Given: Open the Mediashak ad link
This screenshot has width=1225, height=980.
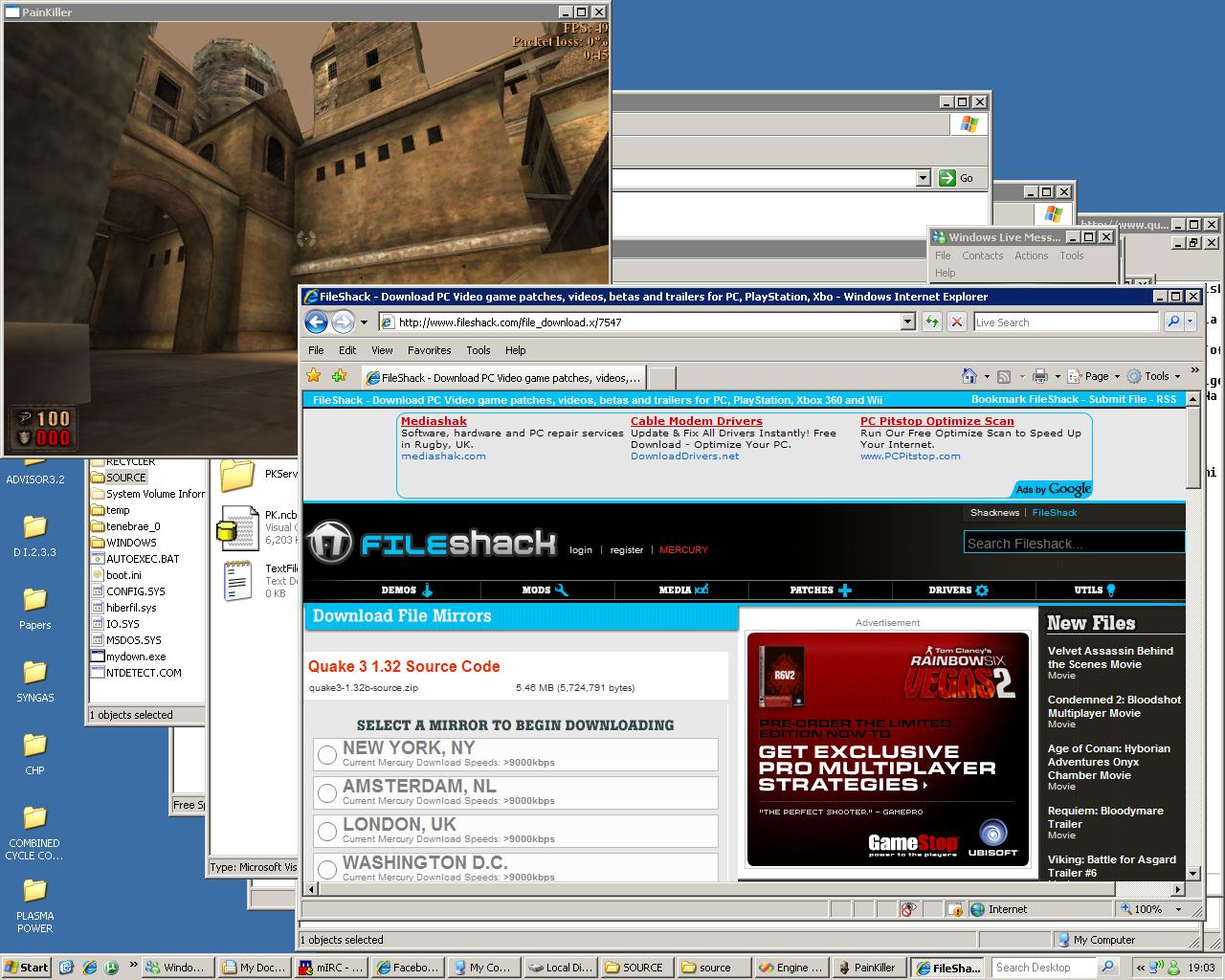Looking at the screenshot, I should click(434, 421).
